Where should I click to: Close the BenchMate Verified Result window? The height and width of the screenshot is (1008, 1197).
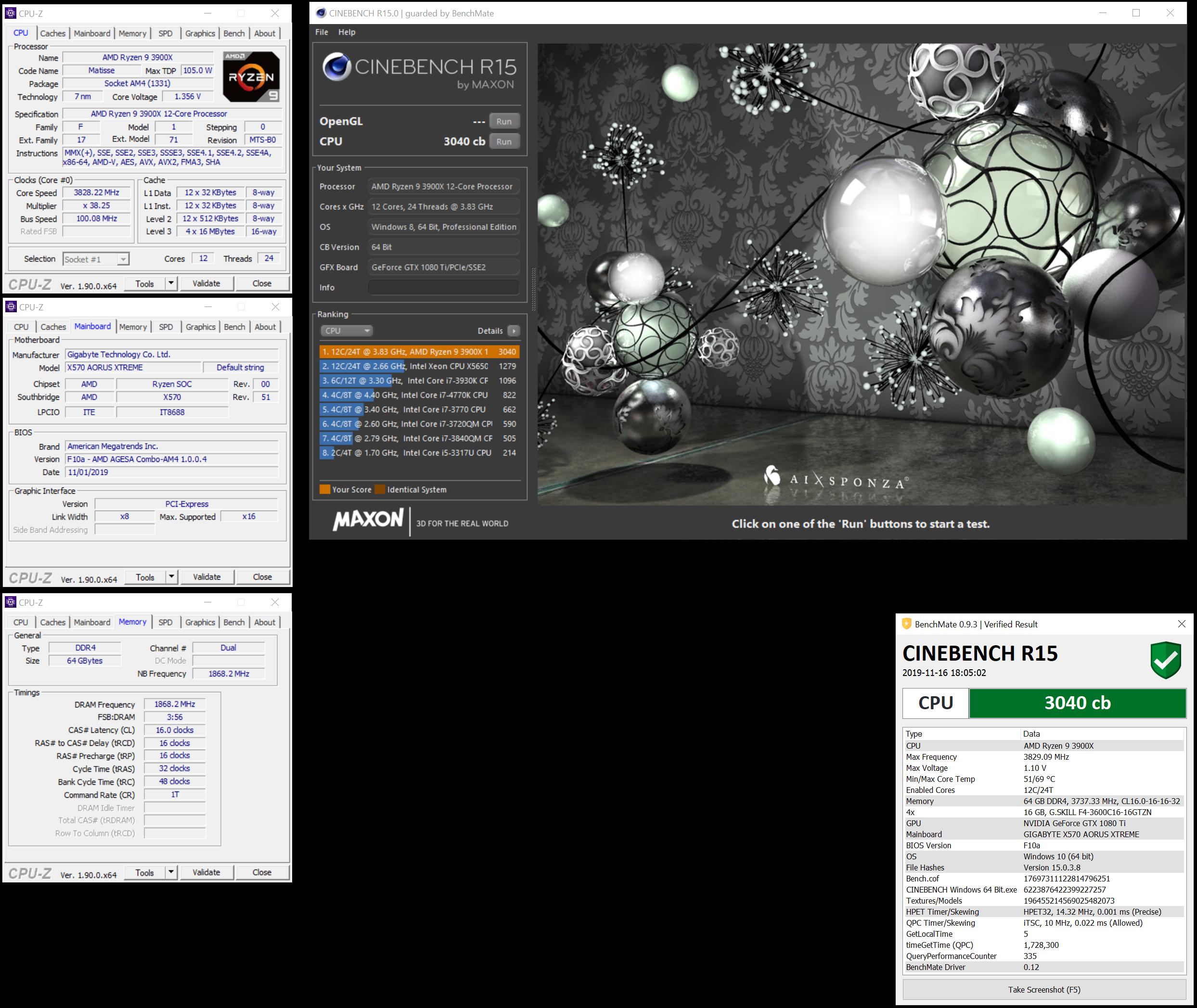click(1182, 624)
